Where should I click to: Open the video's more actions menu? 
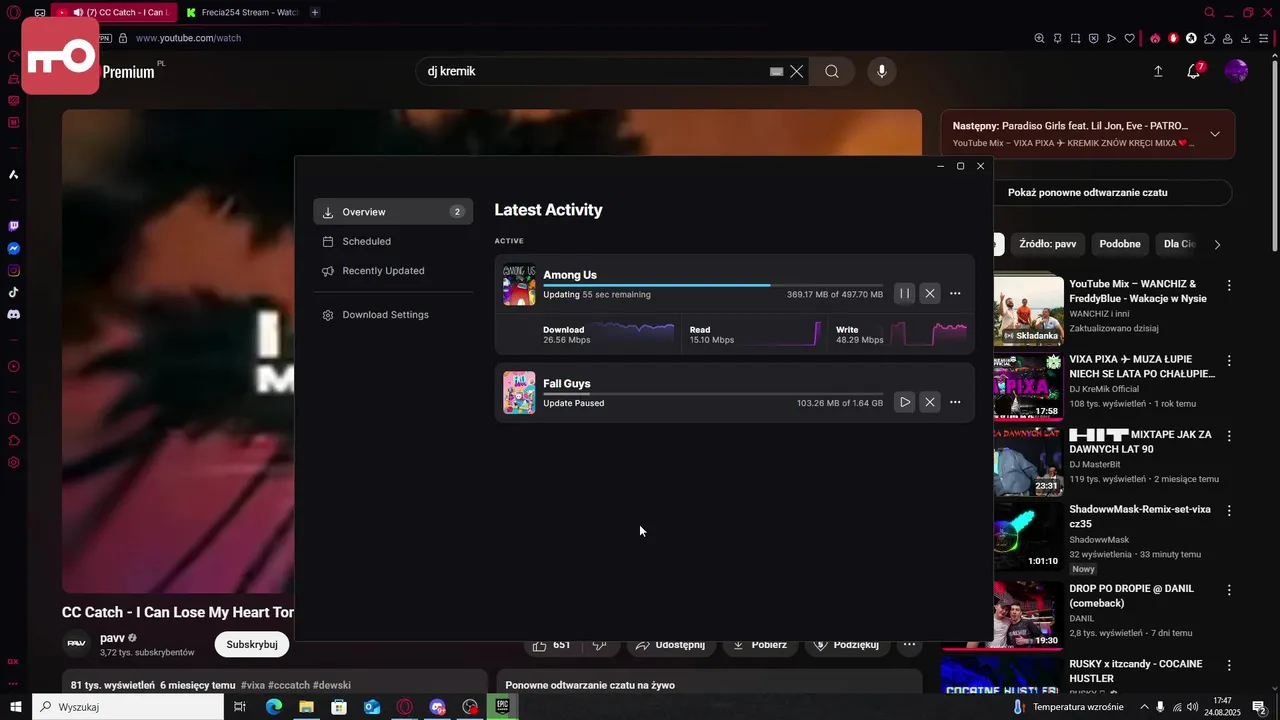(x=909, y=645)
